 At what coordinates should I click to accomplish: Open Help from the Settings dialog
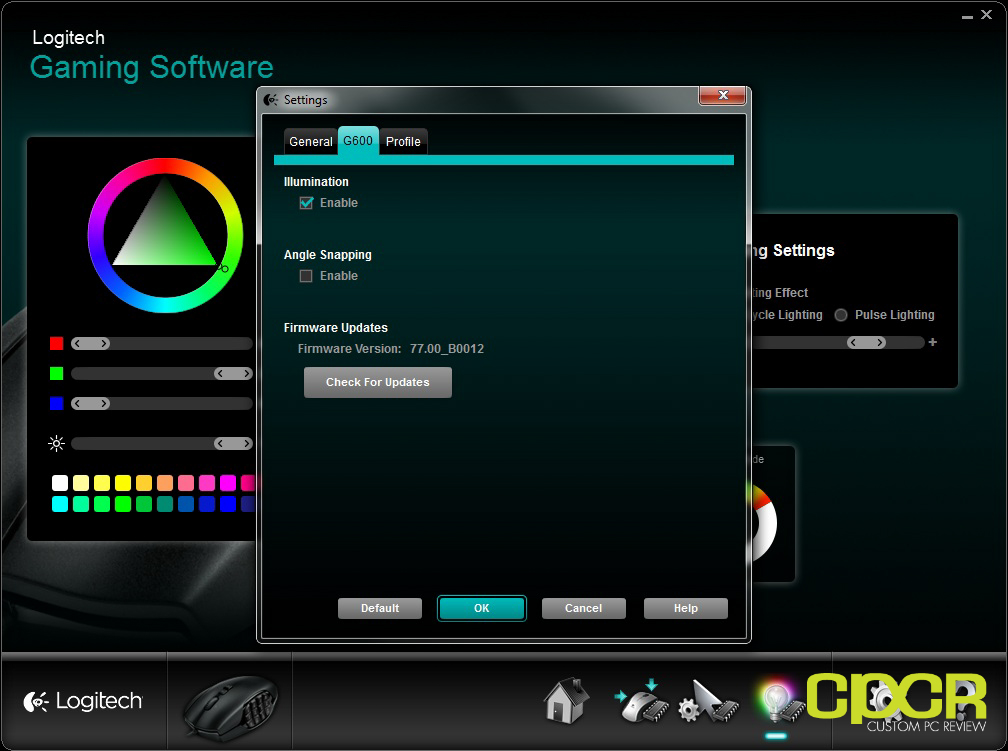coord(686,608)
